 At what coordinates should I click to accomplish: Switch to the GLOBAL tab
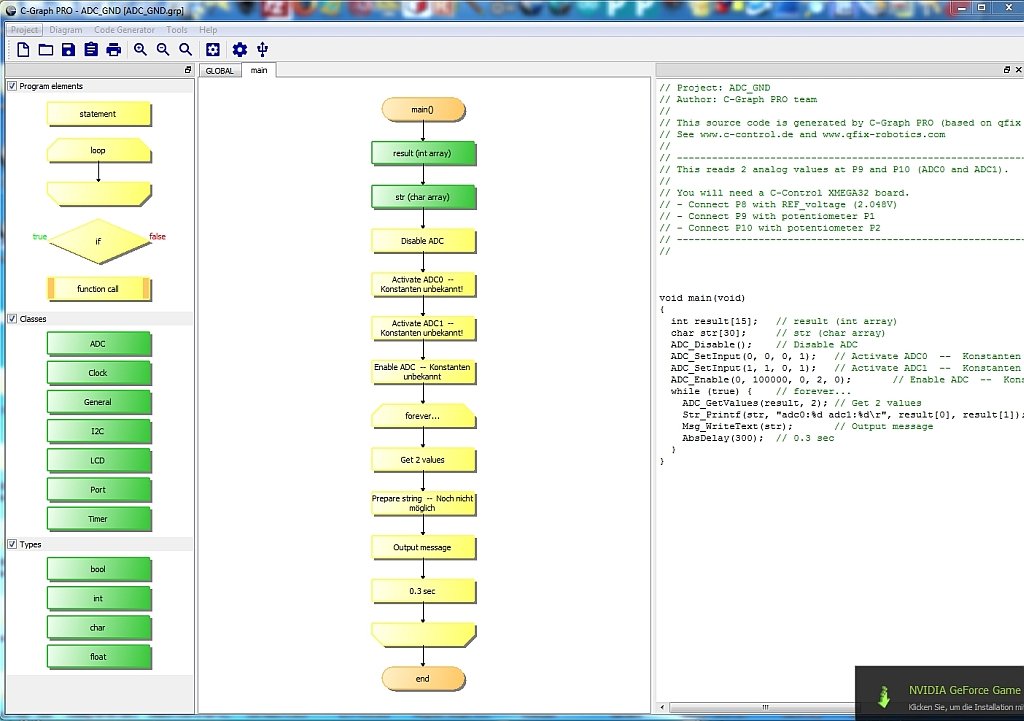[219, 71]
